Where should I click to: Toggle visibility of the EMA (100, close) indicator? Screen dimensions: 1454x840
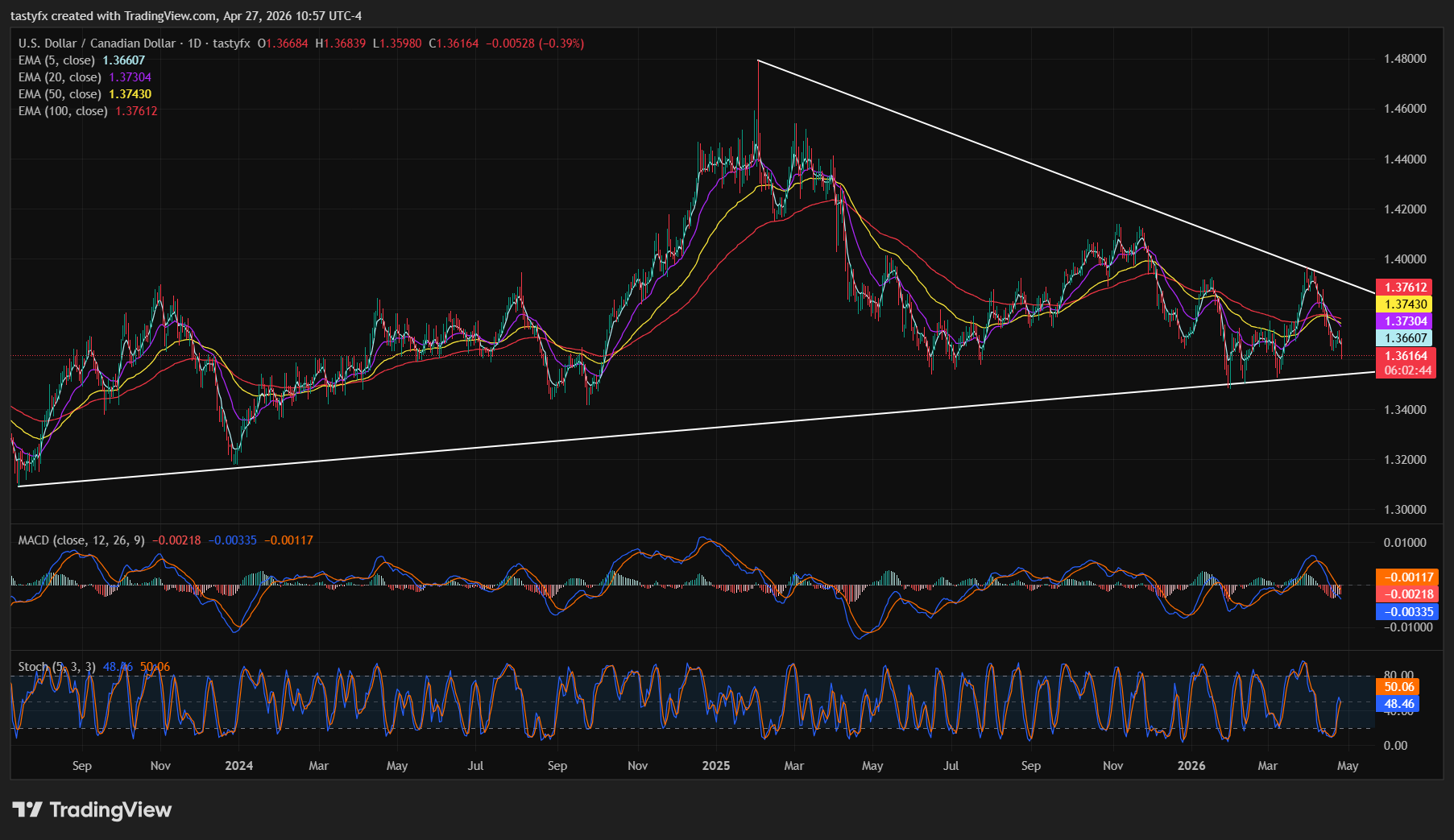[x=62, y=111]
